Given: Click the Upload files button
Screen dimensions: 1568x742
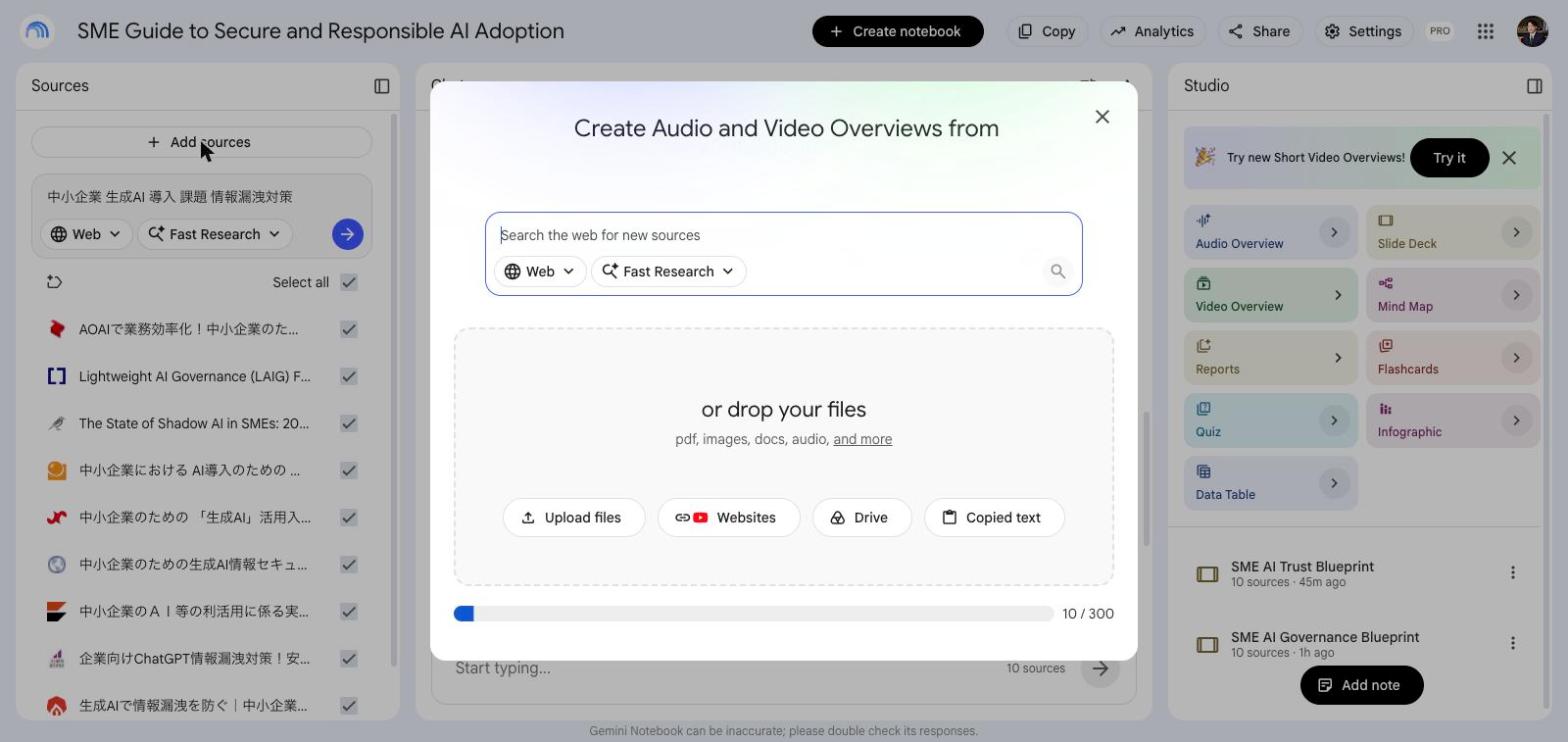Looking at the screenshot, I should pyautogui.click(x=574, y=517).
